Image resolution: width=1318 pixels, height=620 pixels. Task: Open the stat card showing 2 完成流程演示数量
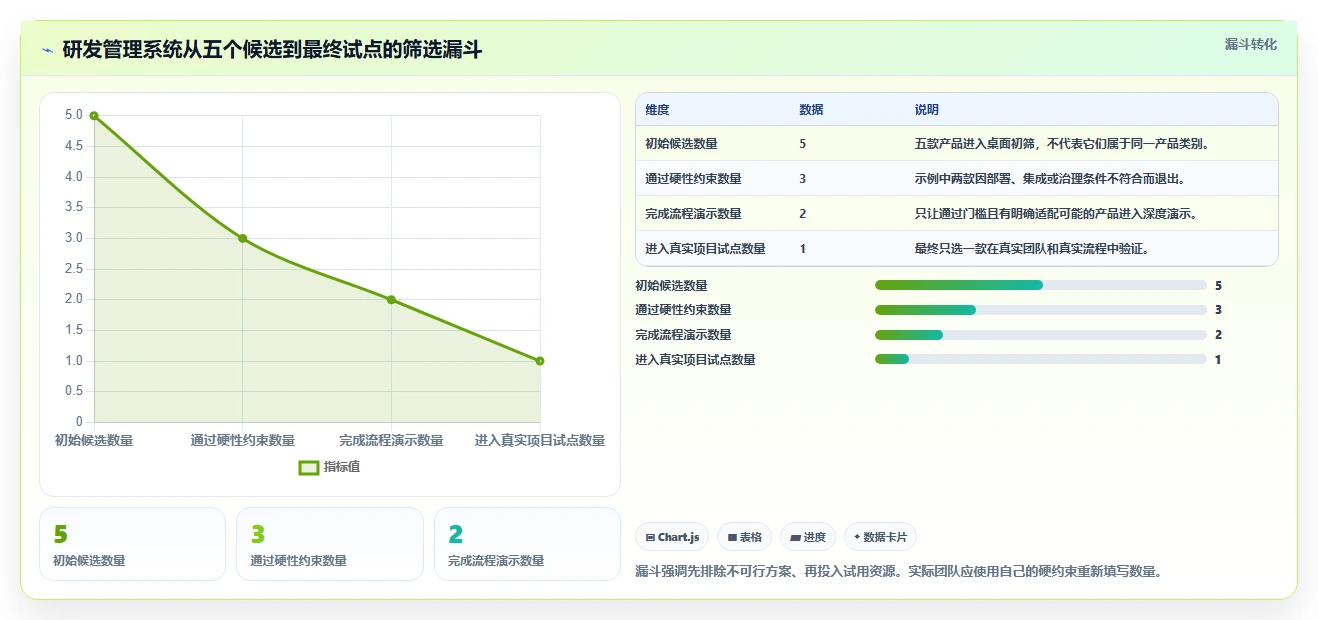[528, 544]
